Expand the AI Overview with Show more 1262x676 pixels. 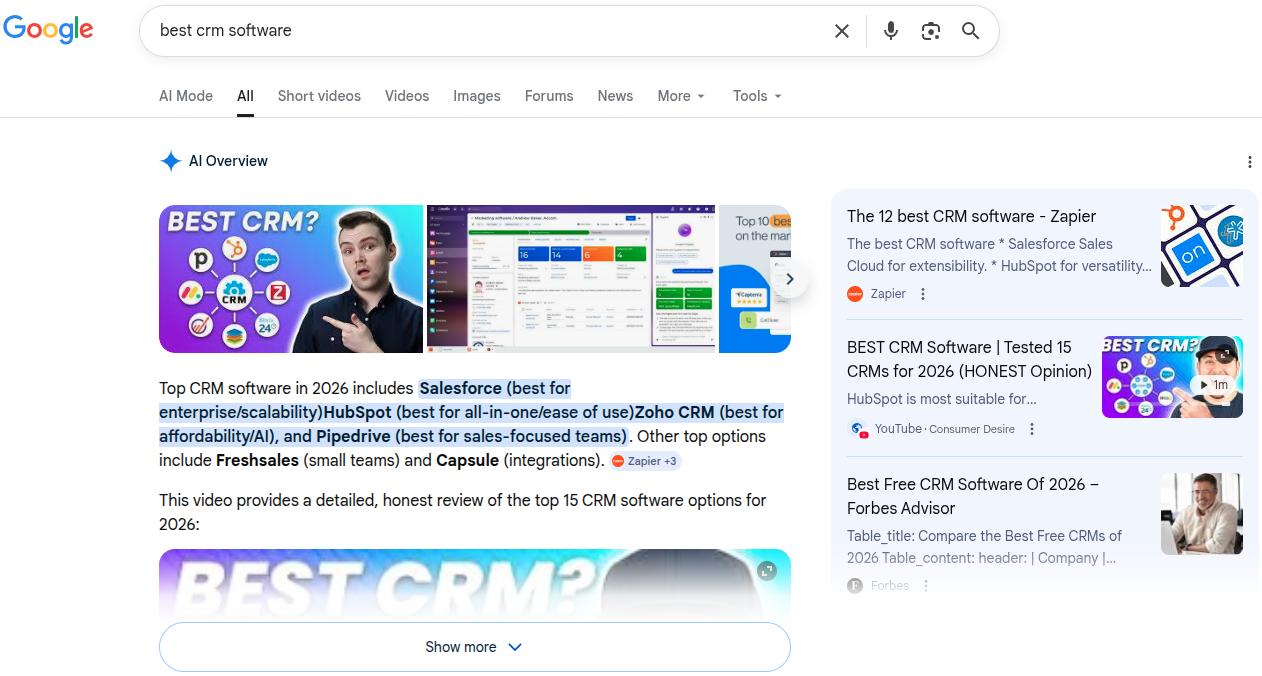click(x=474, y=647)
